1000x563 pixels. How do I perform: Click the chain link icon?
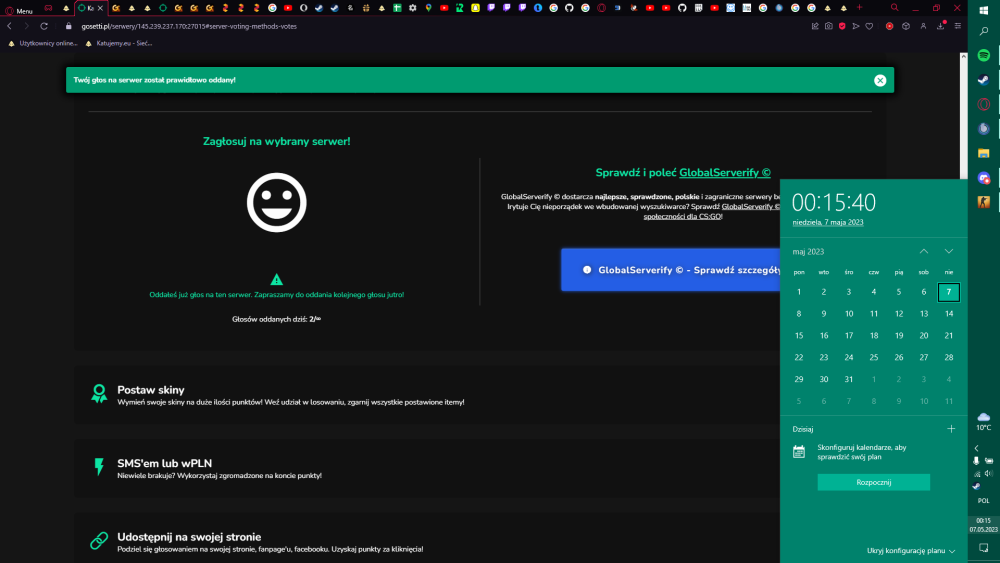click(99, 541)
